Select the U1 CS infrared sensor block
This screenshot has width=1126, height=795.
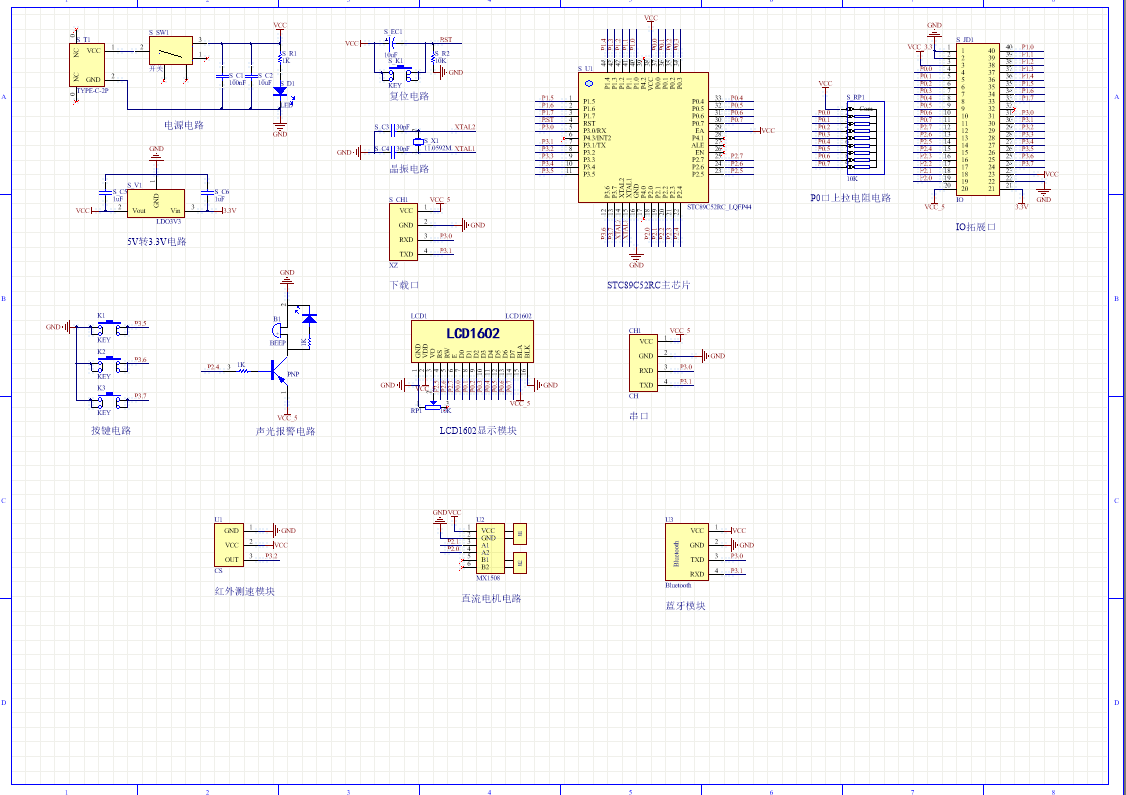click(228, 545)
